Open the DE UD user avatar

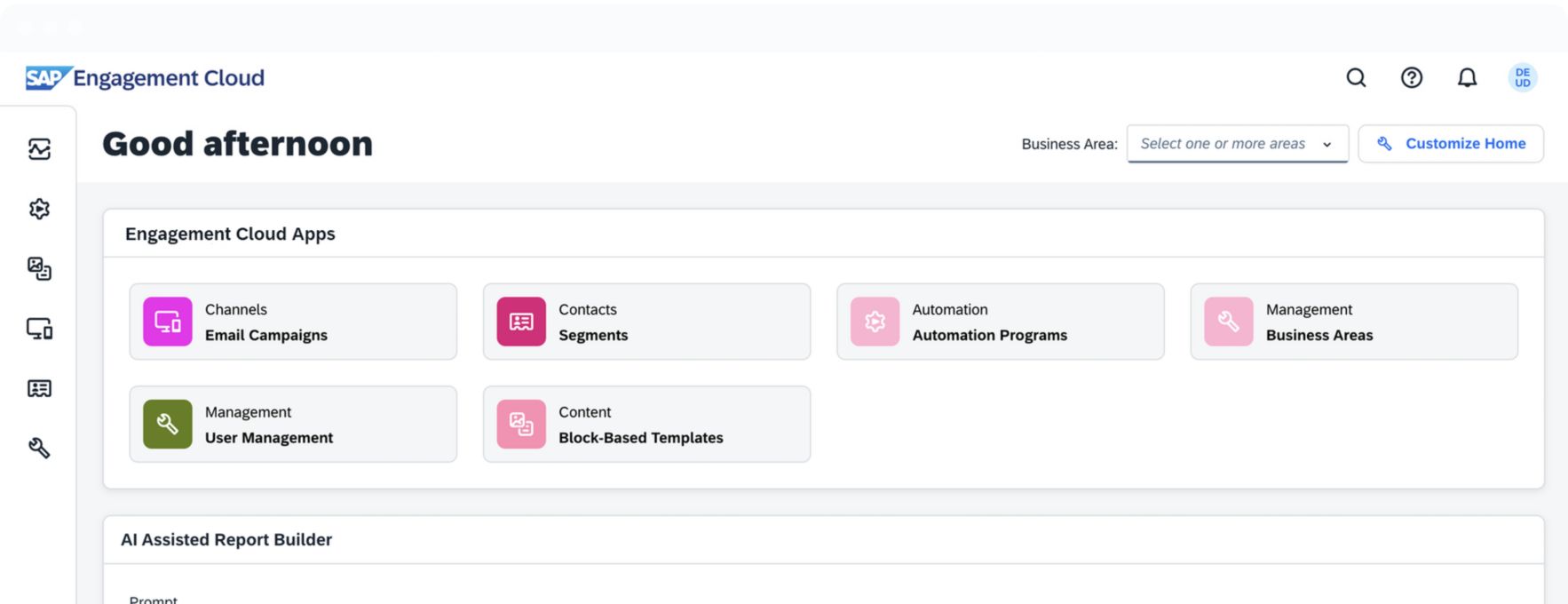(x=1523, y=78)
